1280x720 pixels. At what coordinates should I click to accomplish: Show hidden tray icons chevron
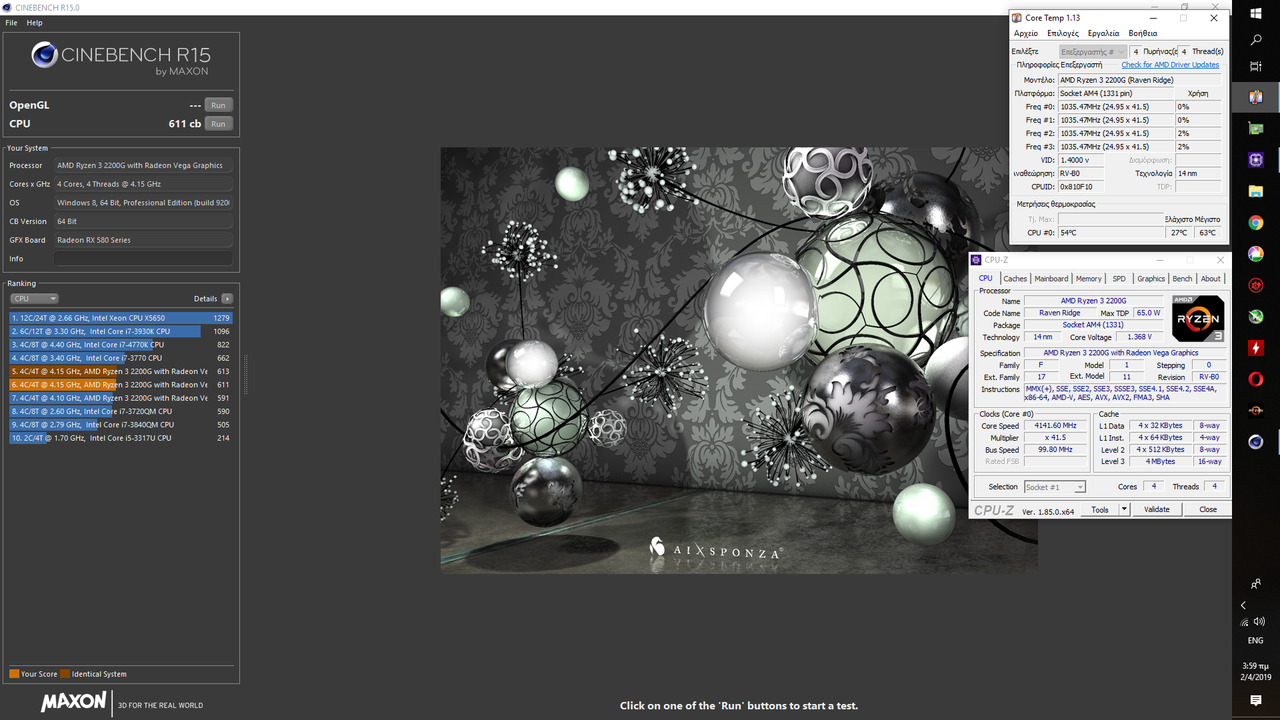(1243, 605)
